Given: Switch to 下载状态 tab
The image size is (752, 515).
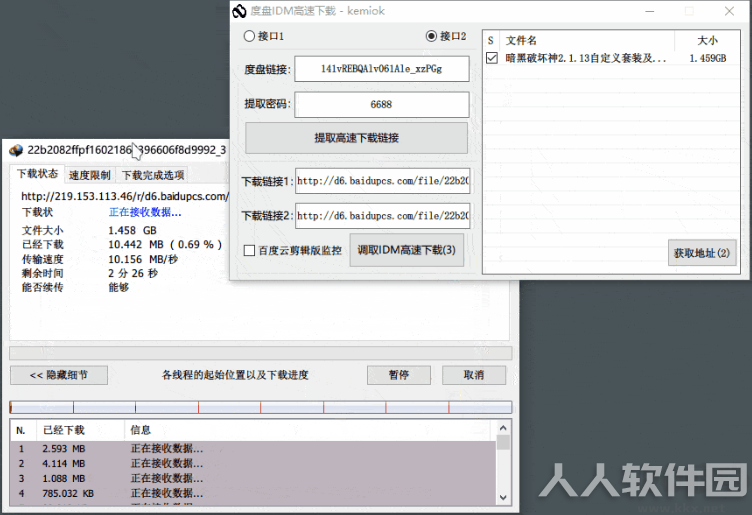Looking at the screenshot, I should click(38, 174).
